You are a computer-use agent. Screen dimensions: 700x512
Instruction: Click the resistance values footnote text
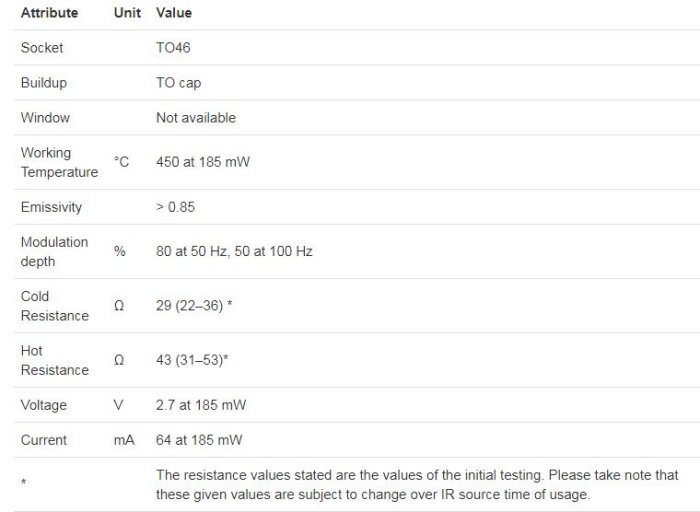click(x=417, y=484)
